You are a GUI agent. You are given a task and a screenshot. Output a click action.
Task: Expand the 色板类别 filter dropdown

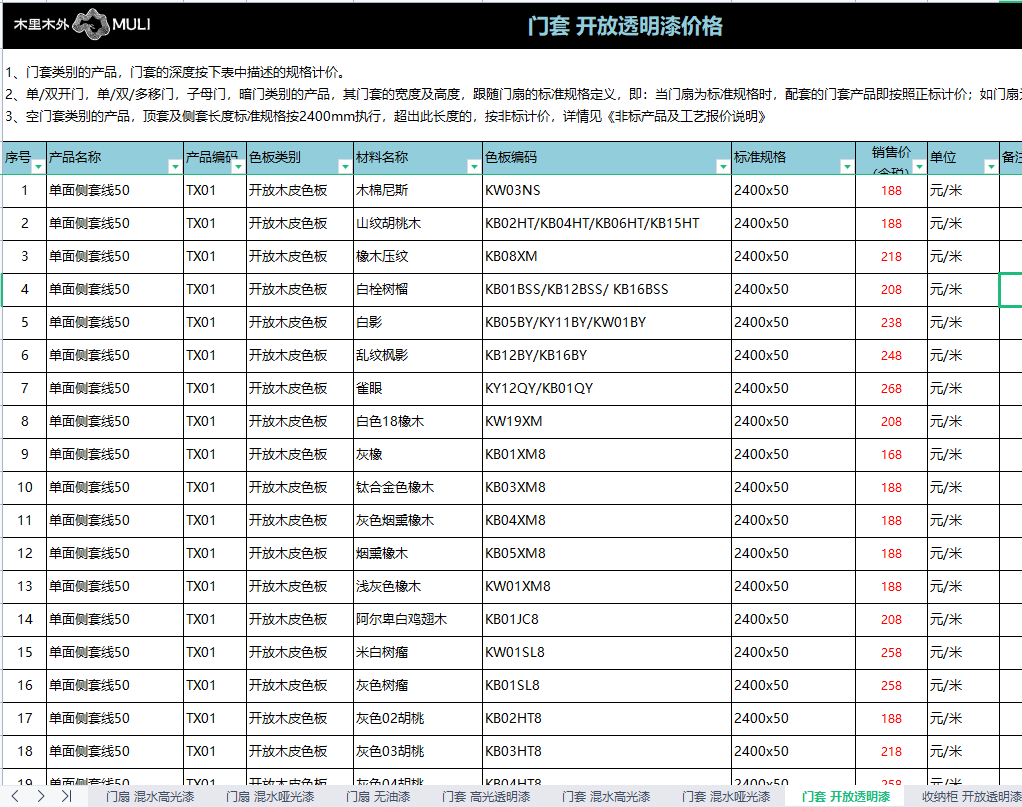[x=345, y=167]
